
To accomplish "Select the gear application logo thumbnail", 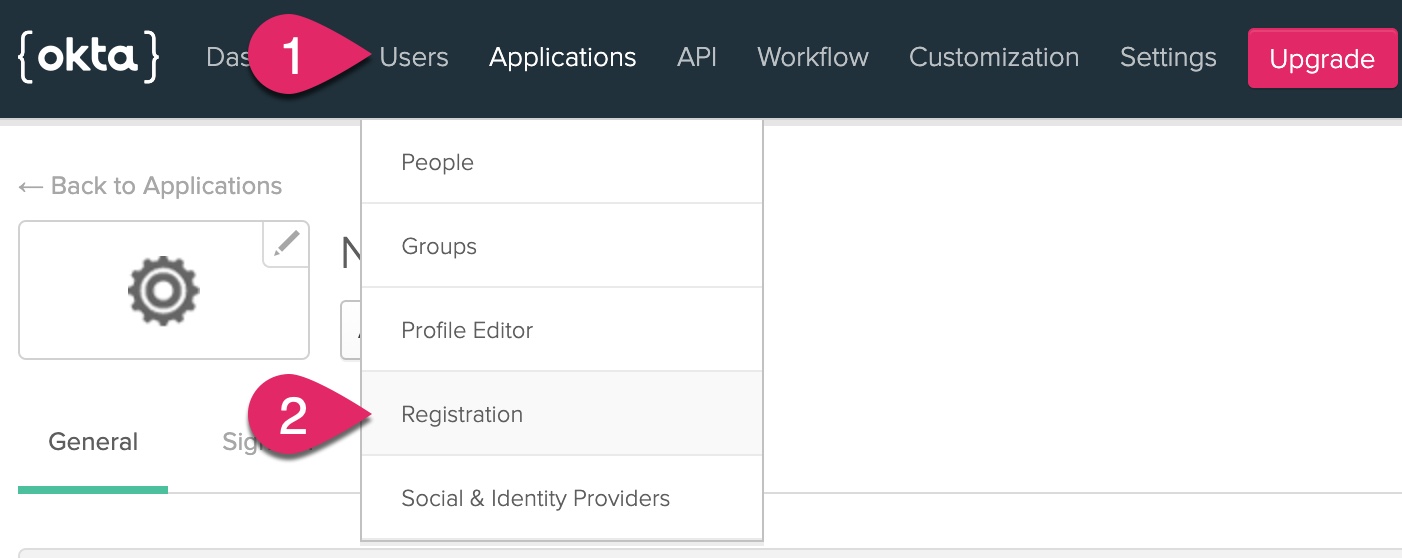I will coord(163,290).
